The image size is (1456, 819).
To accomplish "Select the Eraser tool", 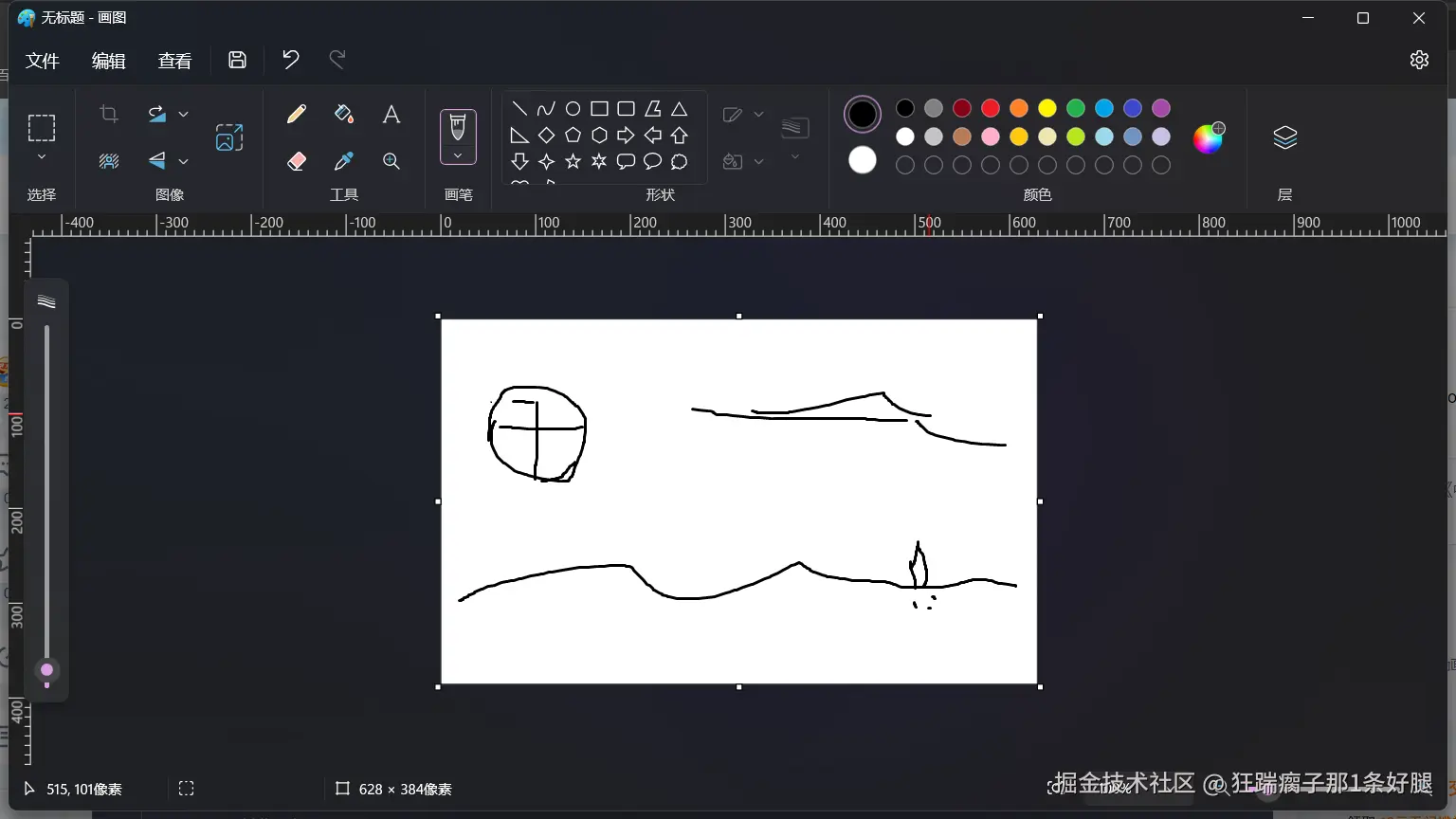I will [297, 161].
